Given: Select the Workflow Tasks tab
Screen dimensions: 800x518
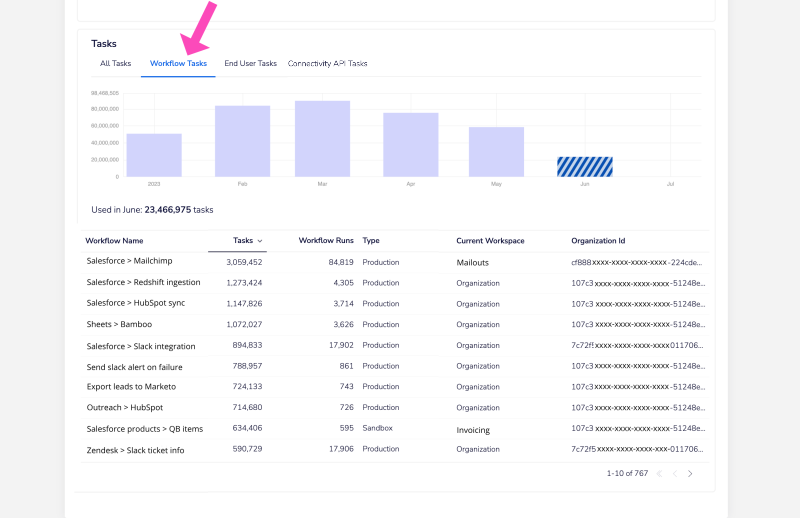Looking at the screenshot, I should point(178,63).
